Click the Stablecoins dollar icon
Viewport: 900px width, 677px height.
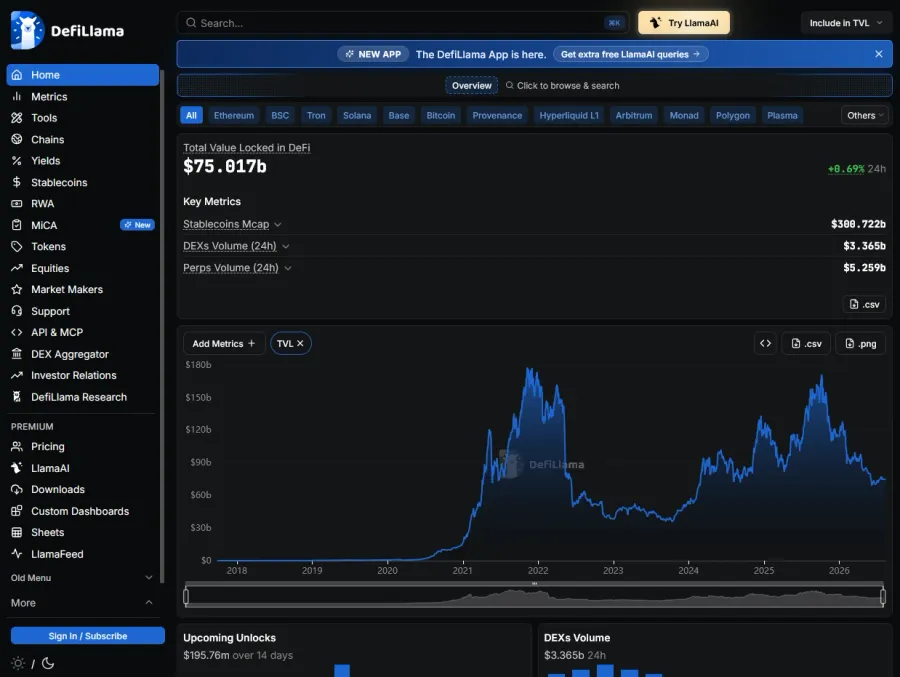17,182
